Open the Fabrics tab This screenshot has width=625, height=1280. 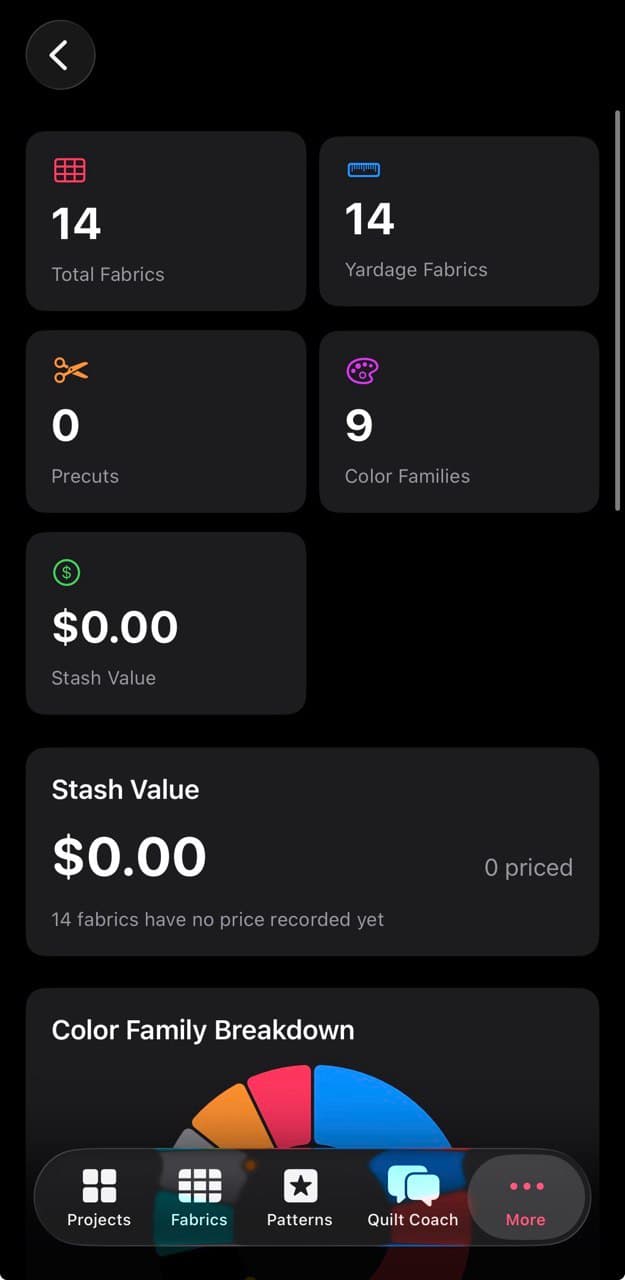(198, 1197)
